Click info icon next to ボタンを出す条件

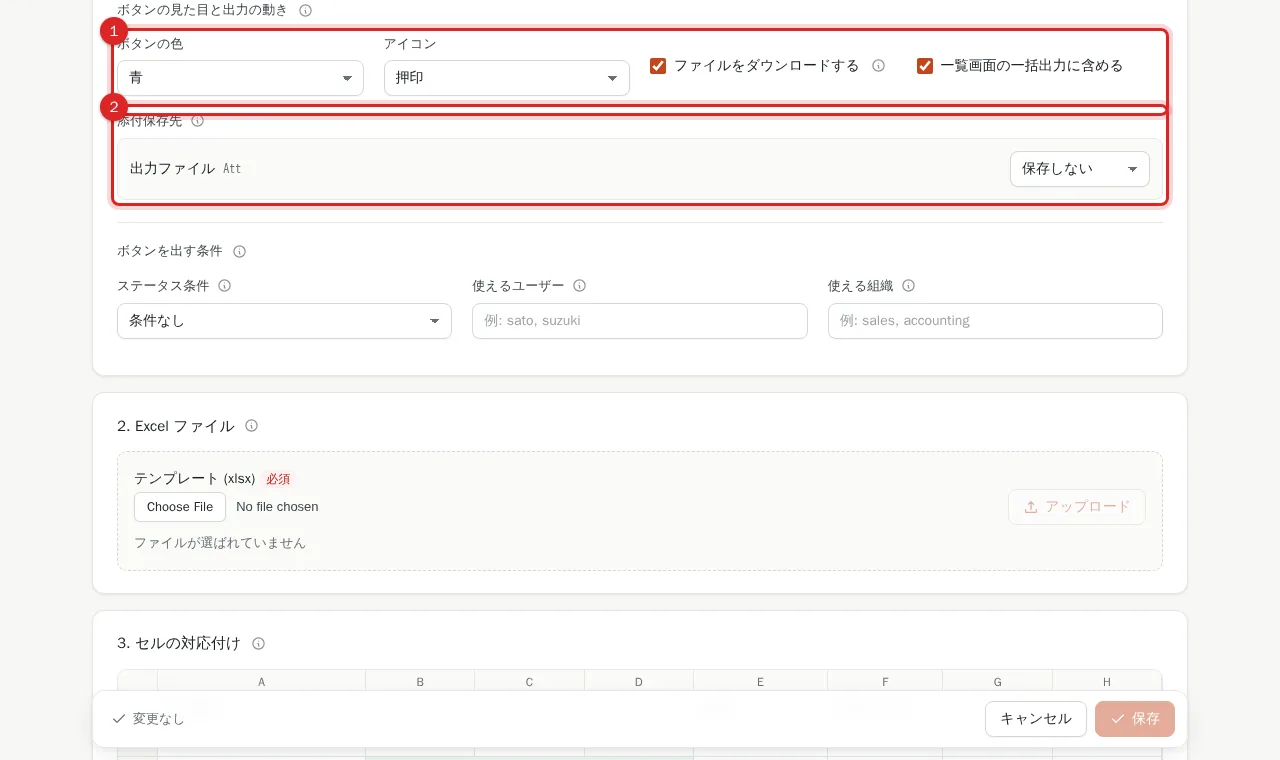240,252
